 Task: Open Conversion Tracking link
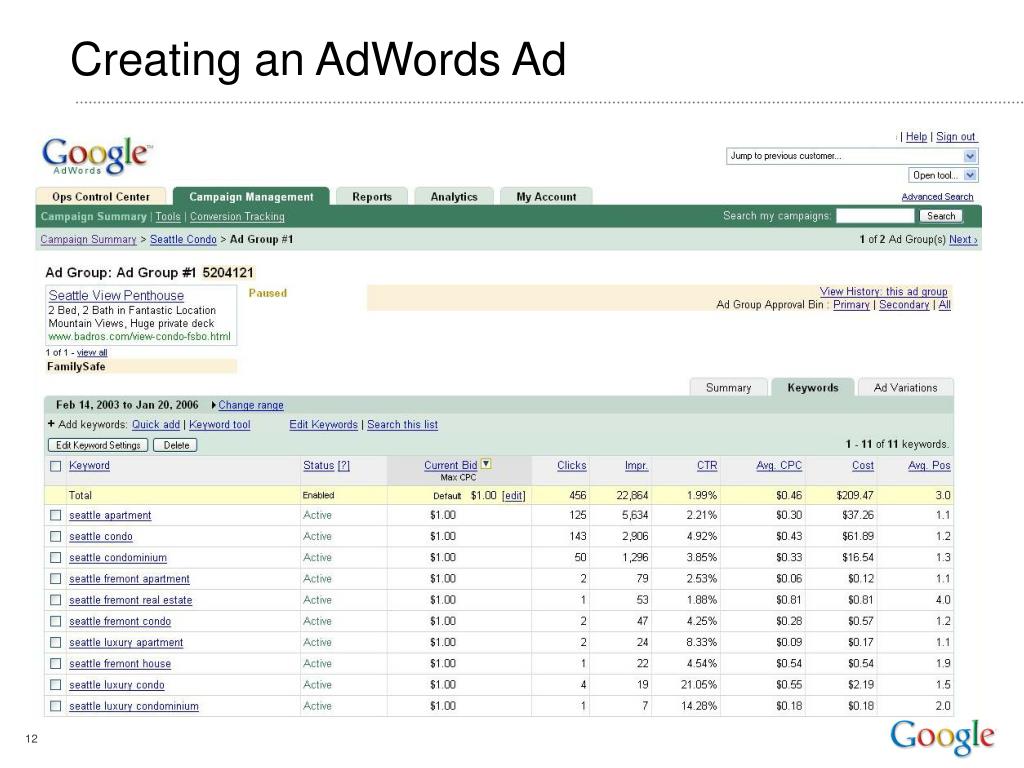pos(237,216)
